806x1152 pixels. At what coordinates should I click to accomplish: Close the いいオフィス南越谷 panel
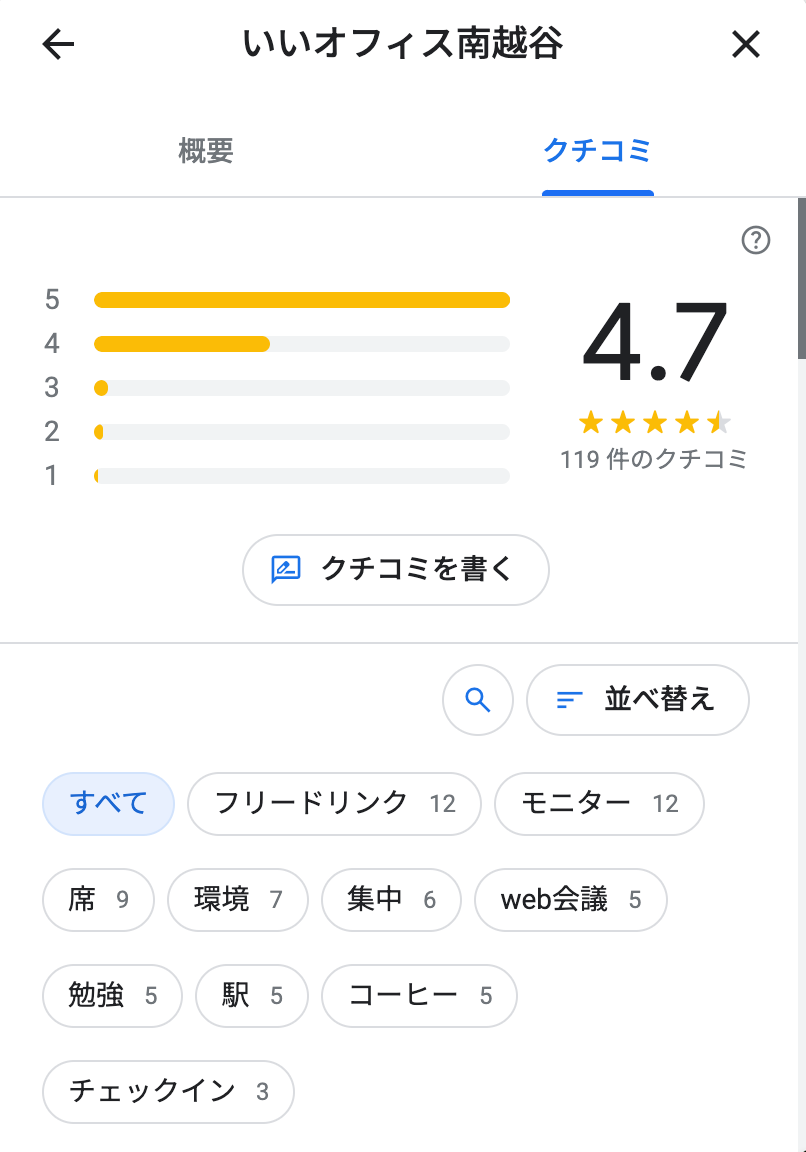click(746, 45)
